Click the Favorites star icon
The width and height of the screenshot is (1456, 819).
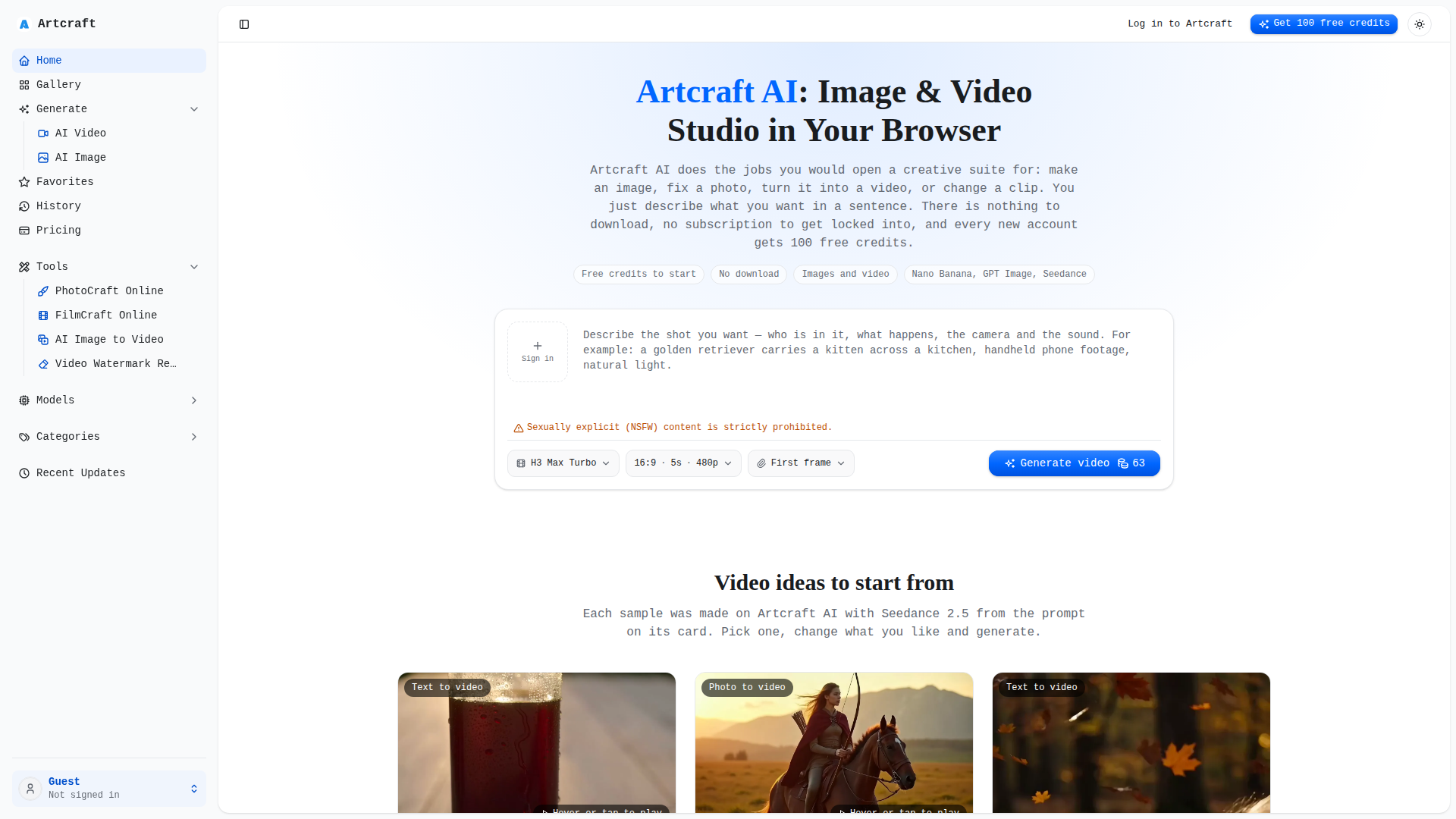(x=24, y=182)
